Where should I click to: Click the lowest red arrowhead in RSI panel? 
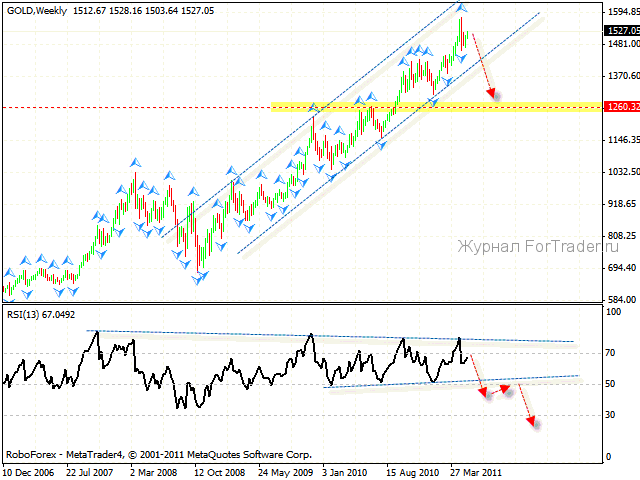534,425
